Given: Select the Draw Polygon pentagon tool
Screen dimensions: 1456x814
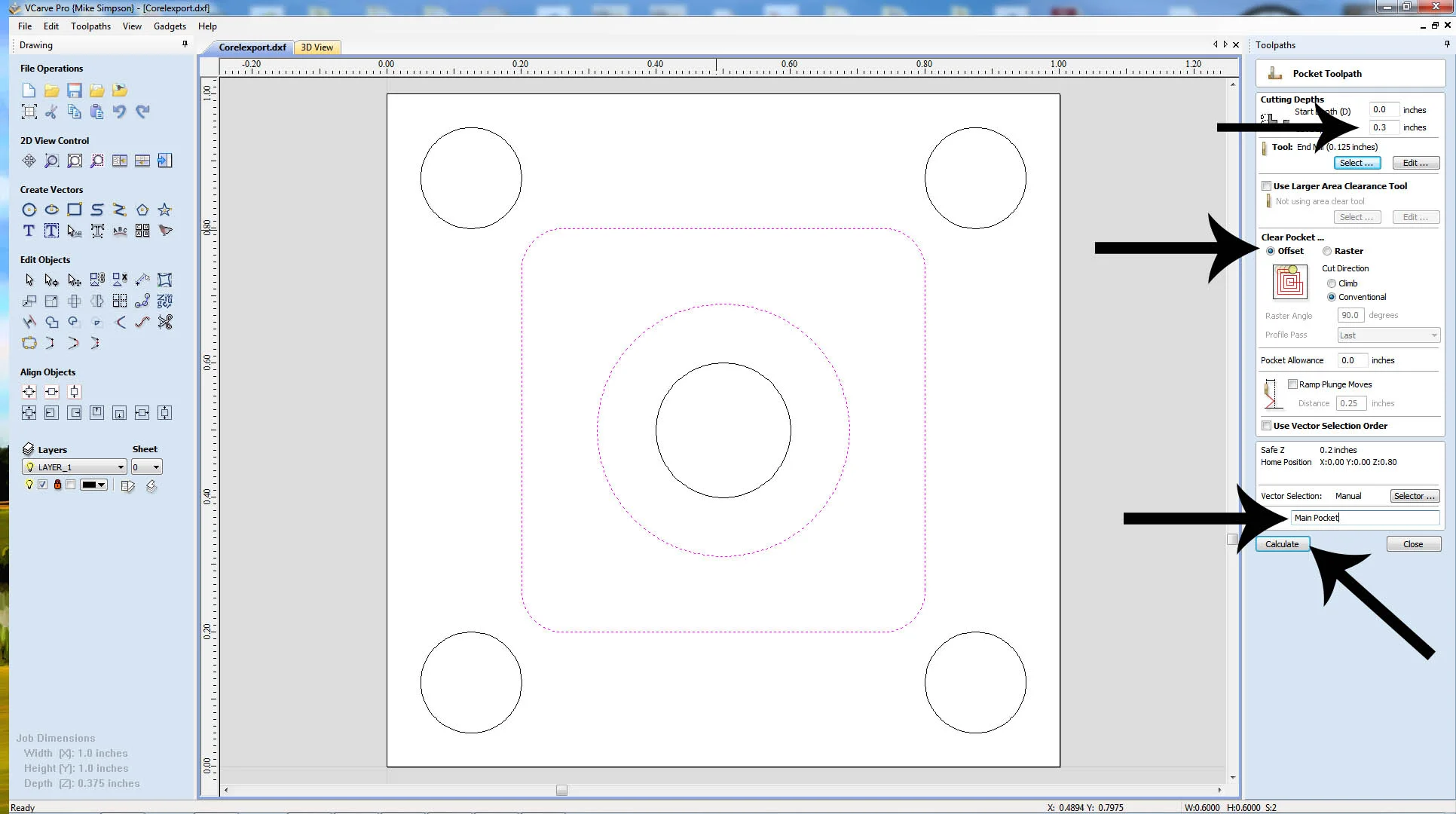Looking at the screenshot, I should [x=142, y=210].
